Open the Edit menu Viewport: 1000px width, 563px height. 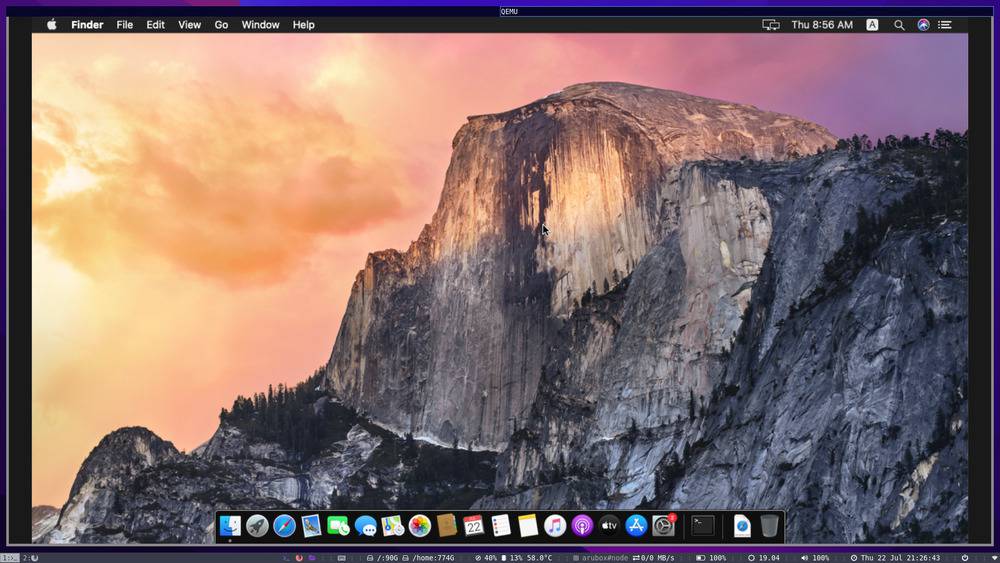[x=155, y=25]
